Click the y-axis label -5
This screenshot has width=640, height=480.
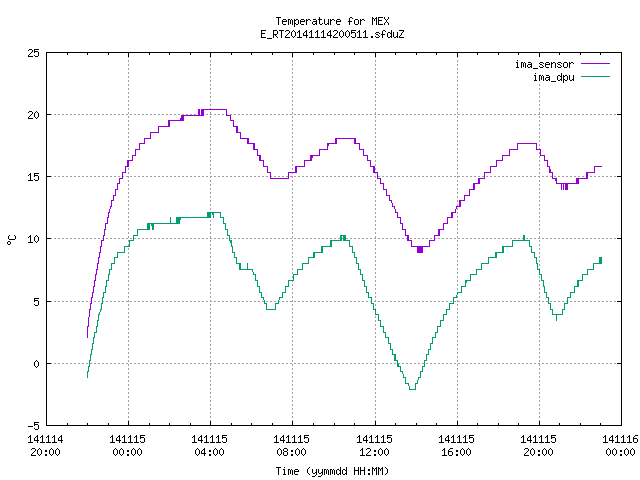[x=33, y=426]
